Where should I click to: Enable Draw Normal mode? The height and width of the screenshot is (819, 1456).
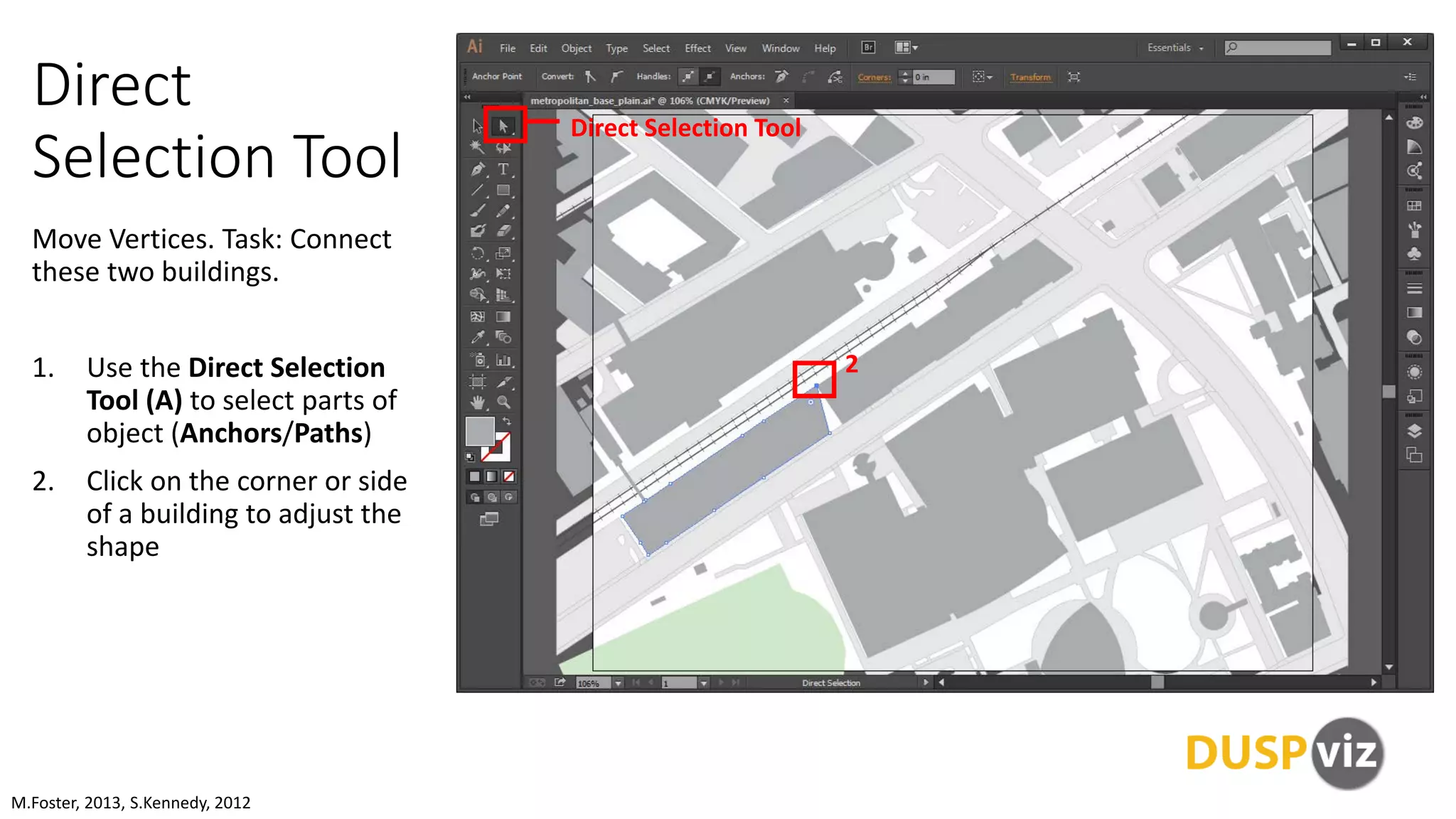(474, 497)
